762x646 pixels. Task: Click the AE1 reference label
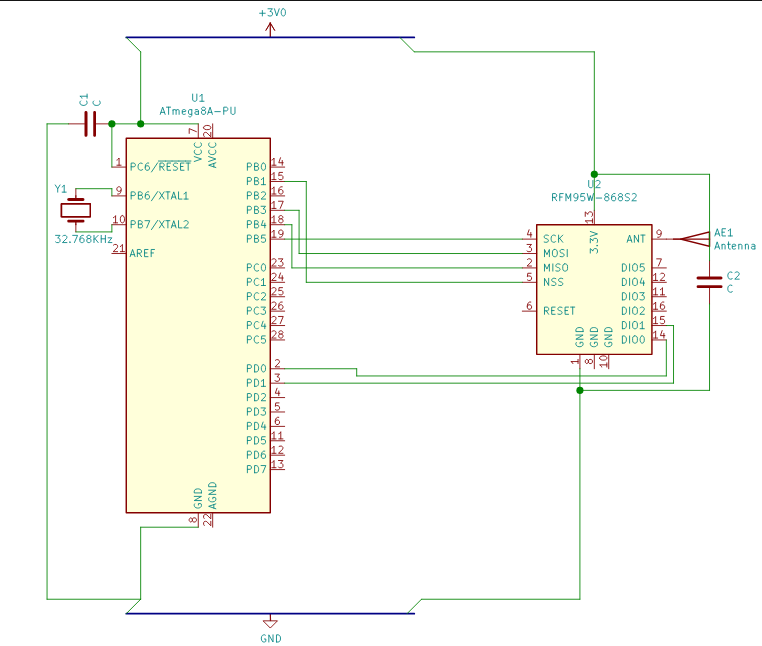point(723,233)
